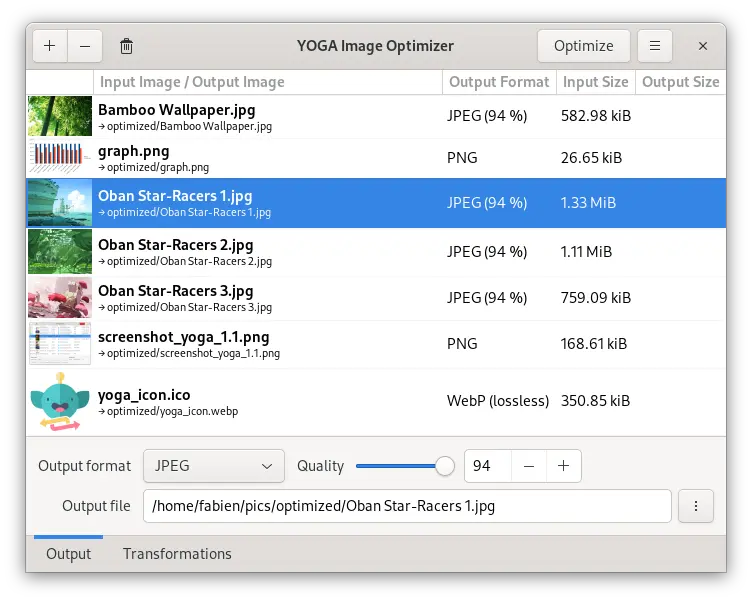Click the three-dot output file browse button
This screenshot has height=601, width=752.
[696, 506]
